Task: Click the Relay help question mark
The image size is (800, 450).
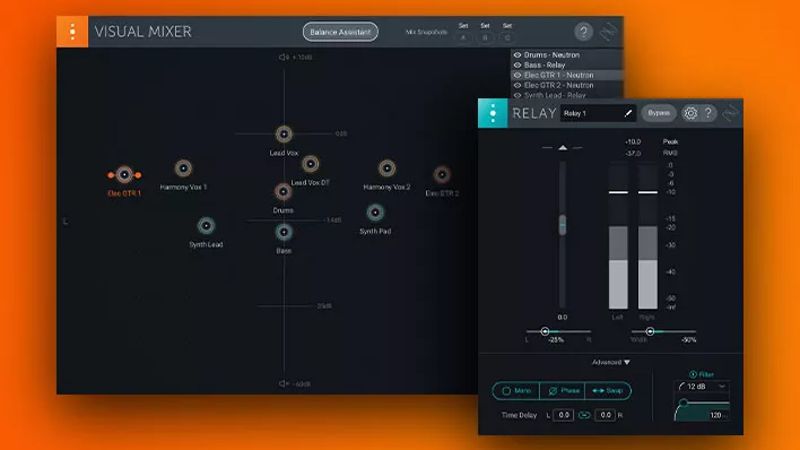Action: point(708,113)
